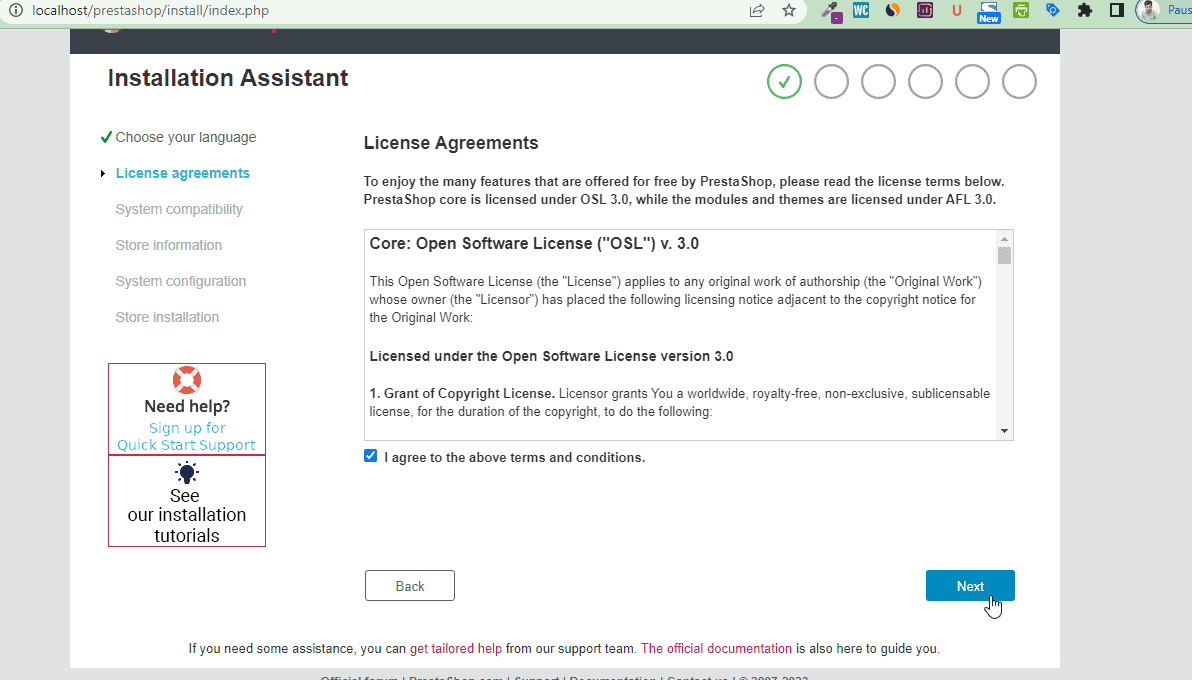1192x680 pixels.
Task: Click the Core: Open Software License heading
Action: pyautogui.click(x=534, y=243)
